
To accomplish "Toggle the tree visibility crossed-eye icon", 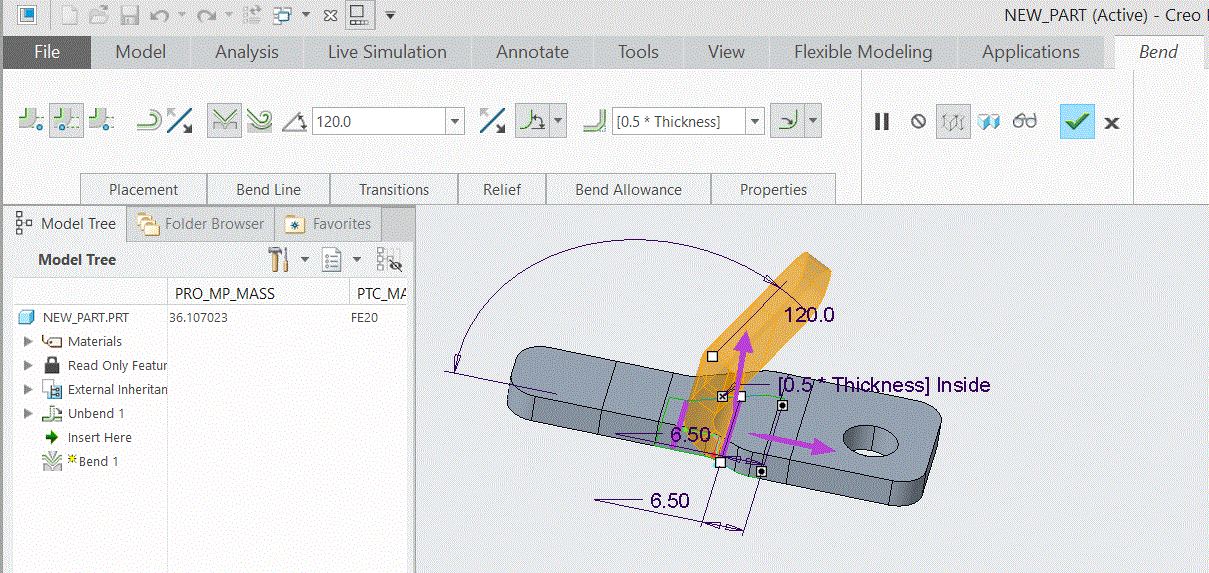I will (x=388, y=260).
